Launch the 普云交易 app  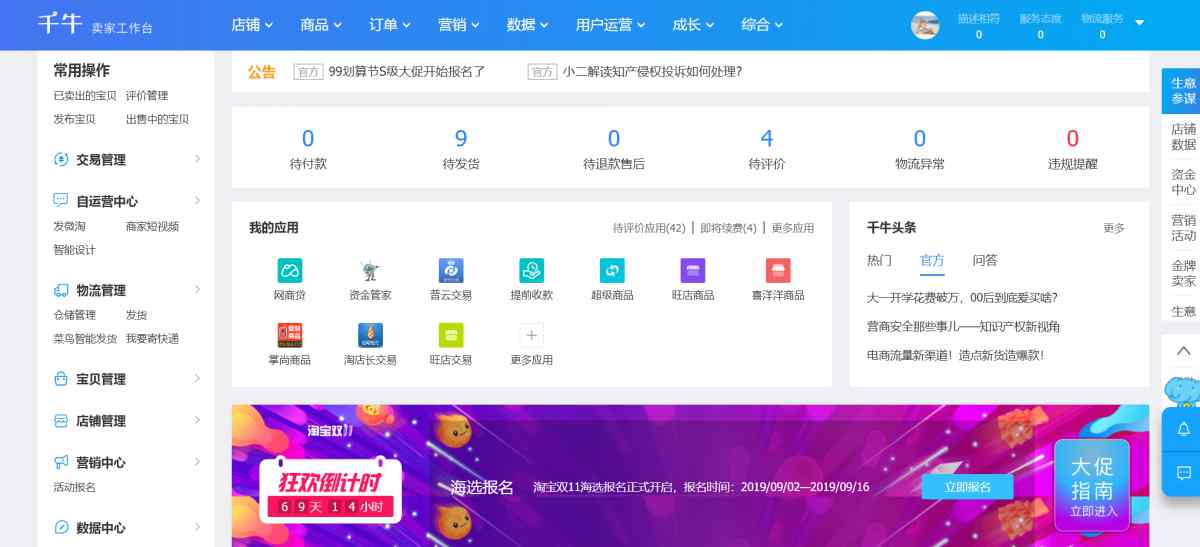[451, 270]
